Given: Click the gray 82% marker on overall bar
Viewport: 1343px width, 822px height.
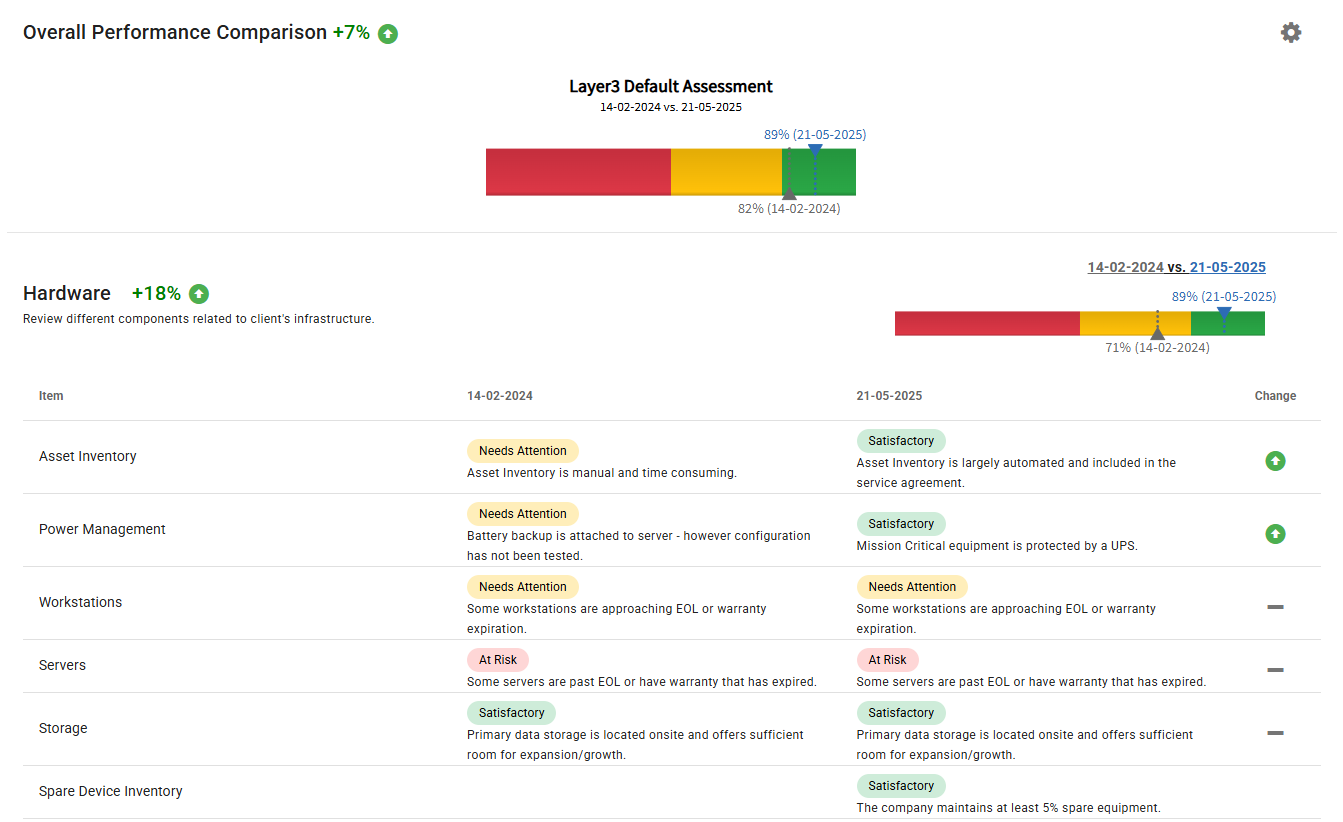Looking at the screenshot, I should [x=789, y=193].
